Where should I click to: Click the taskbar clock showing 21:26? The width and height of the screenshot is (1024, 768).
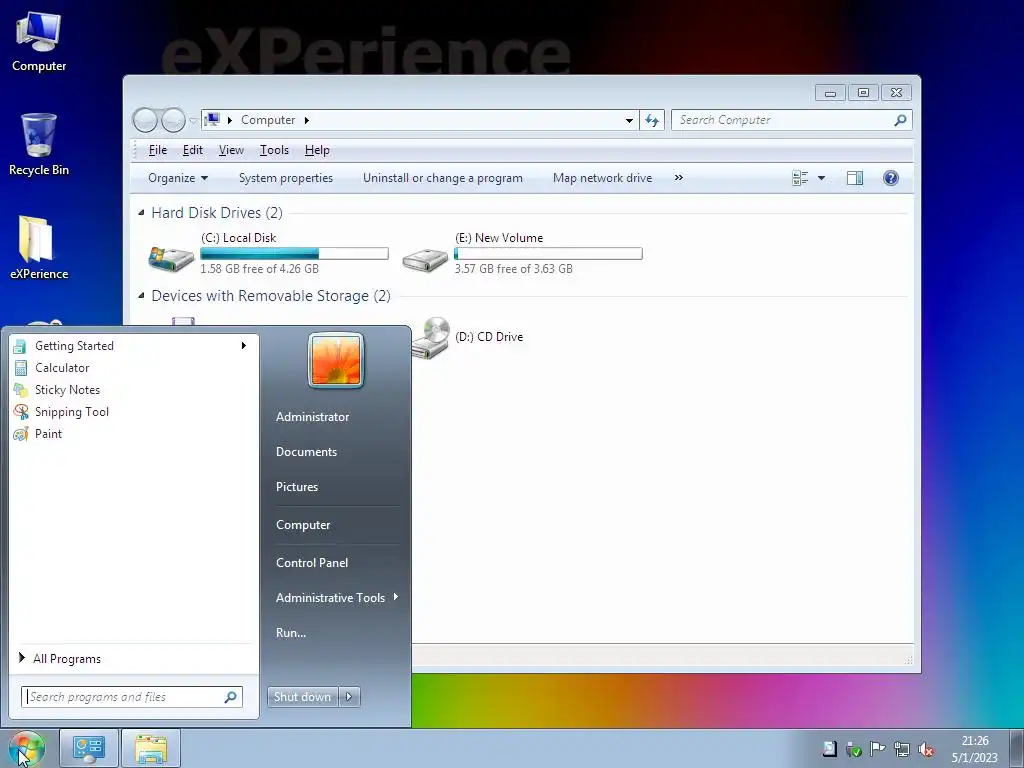(x=974, y=749)
